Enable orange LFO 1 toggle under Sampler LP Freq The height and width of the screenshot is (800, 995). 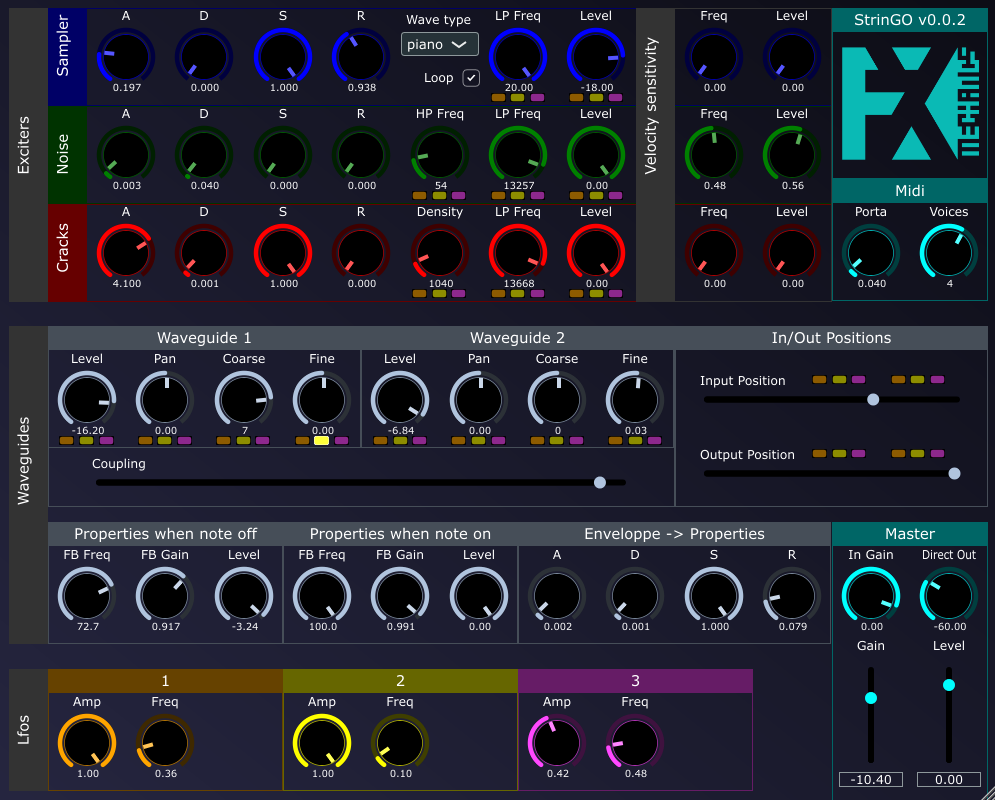click(x=498, y=98)
